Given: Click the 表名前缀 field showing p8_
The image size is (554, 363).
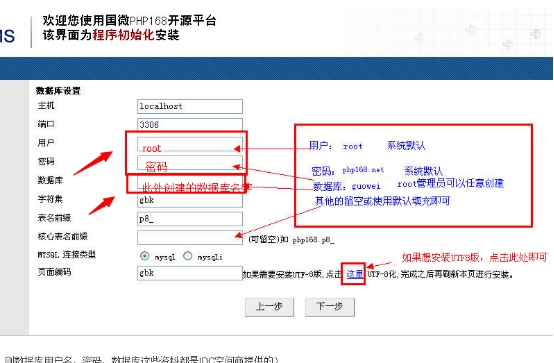Looking at the screenshot, I should (x=190, y=219).
